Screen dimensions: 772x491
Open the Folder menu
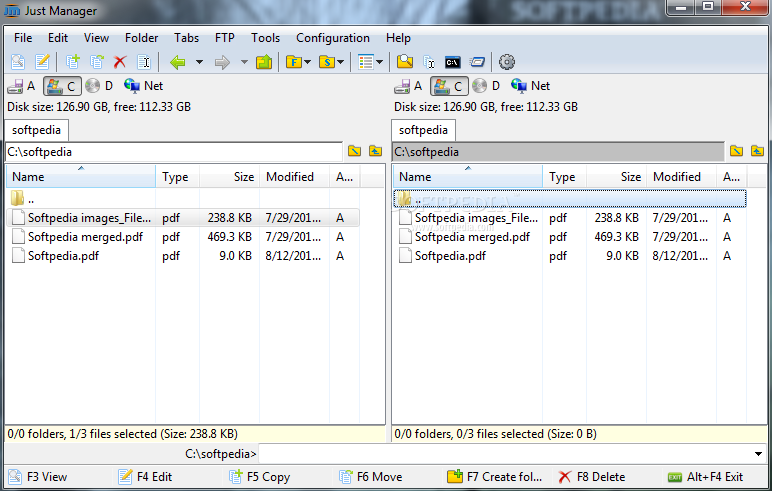pyautogui.click(x=141, y=38)
